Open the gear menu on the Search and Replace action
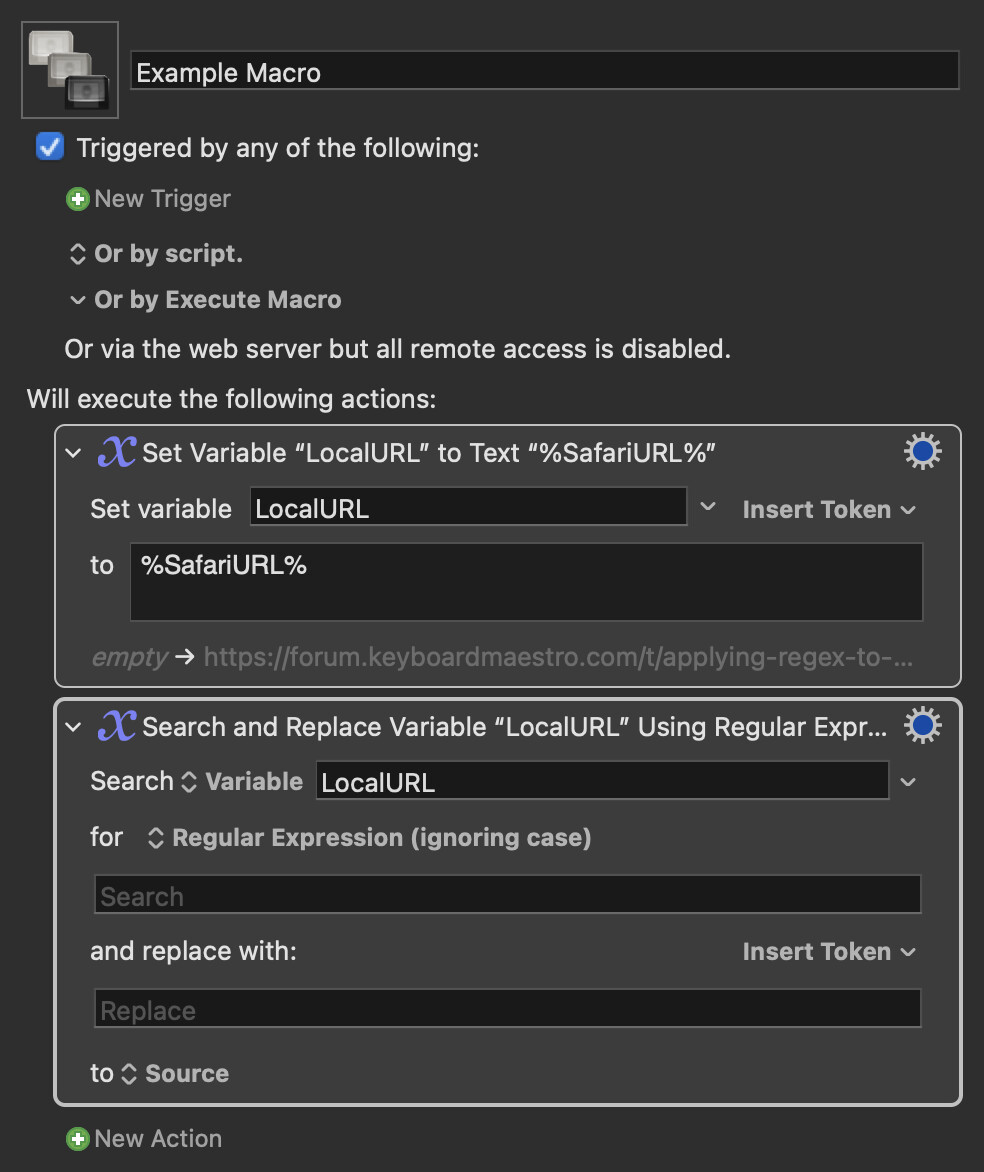The height and width of the screenshot is (1172, 984). (921, 725)
